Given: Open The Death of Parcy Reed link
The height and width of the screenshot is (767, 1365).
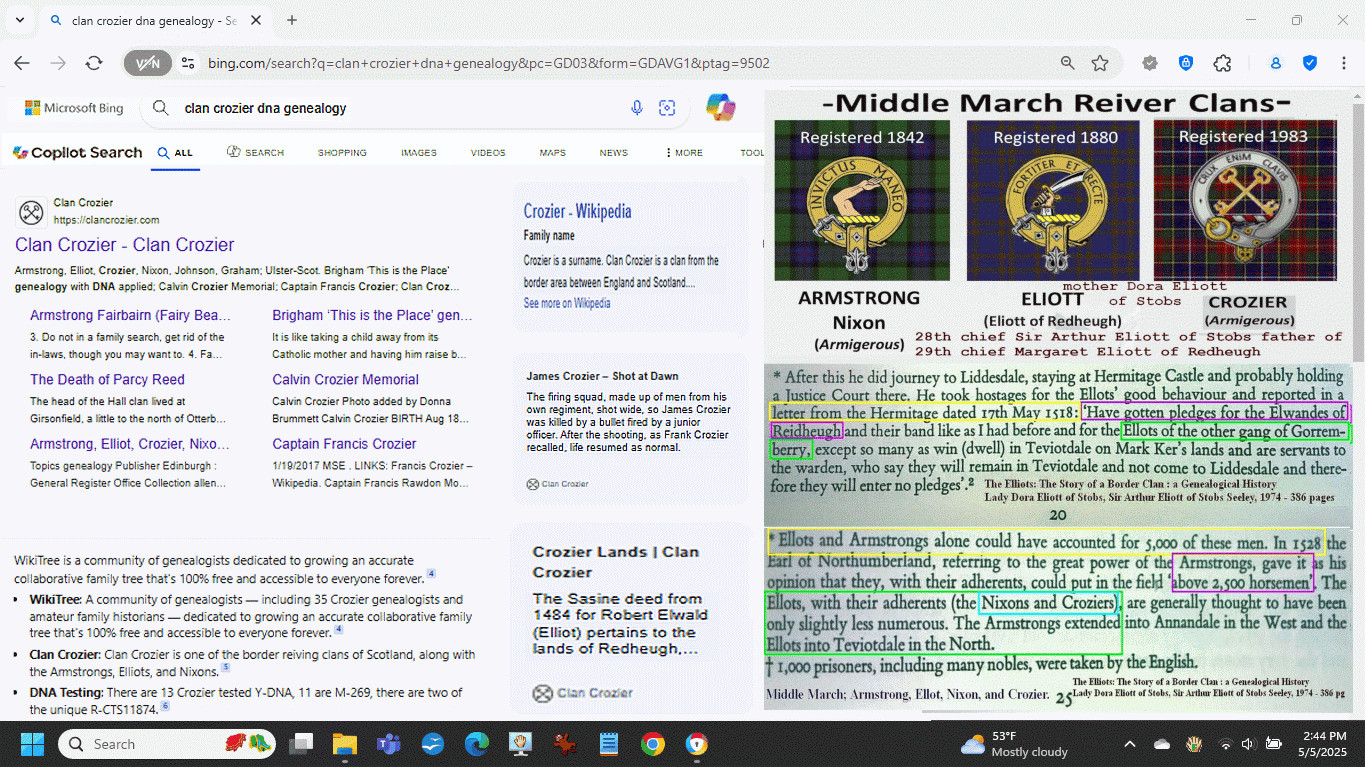Looking at the screenshot, I should (x=107, y=379).
